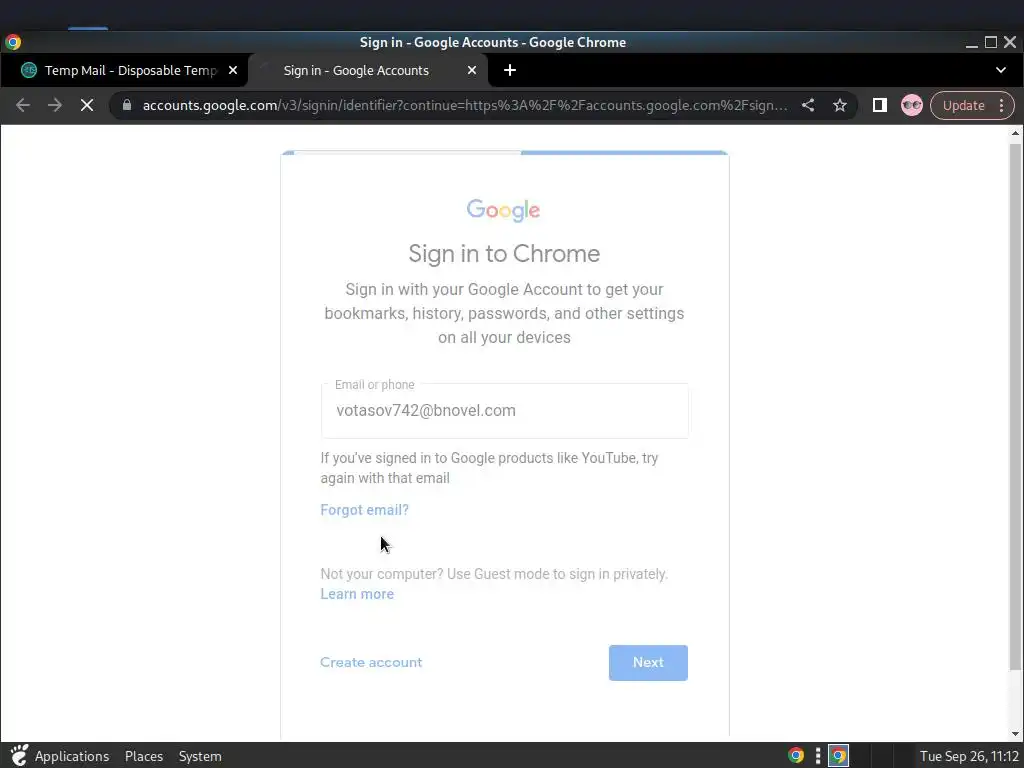Open the side panel icon
This screenshot has height=768, width=1024.
(x=880, y=105)
